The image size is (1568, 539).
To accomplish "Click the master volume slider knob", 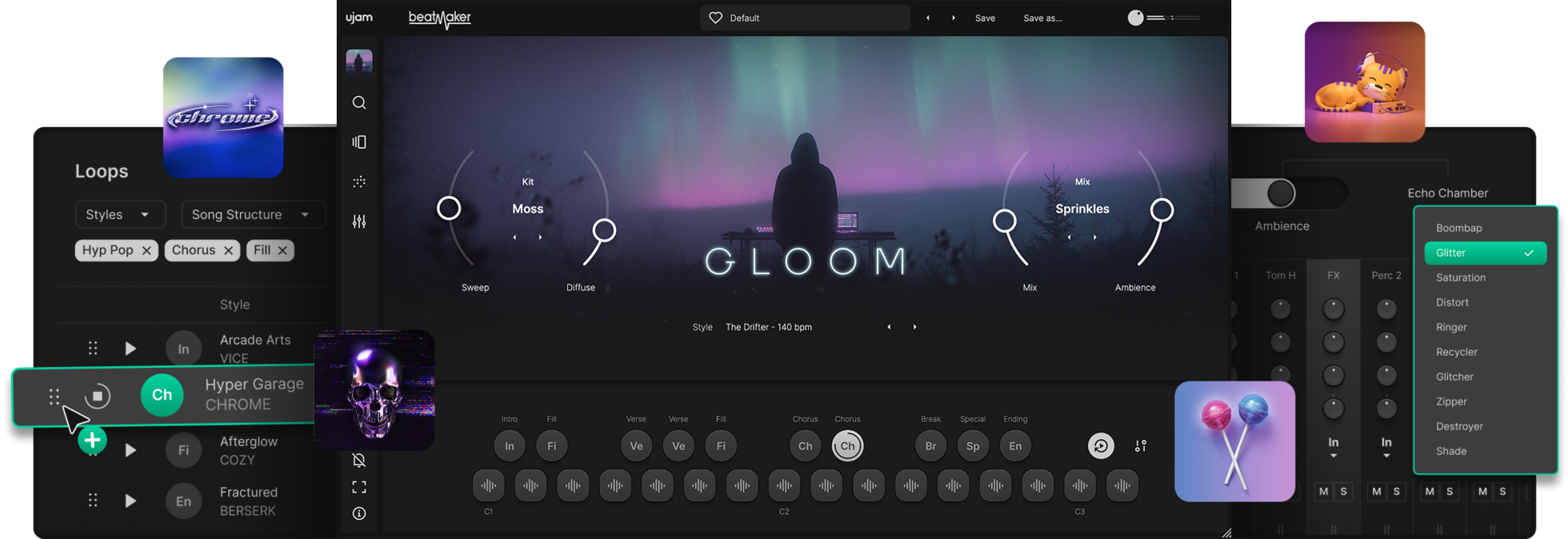I will click(x=1135, y=18).
